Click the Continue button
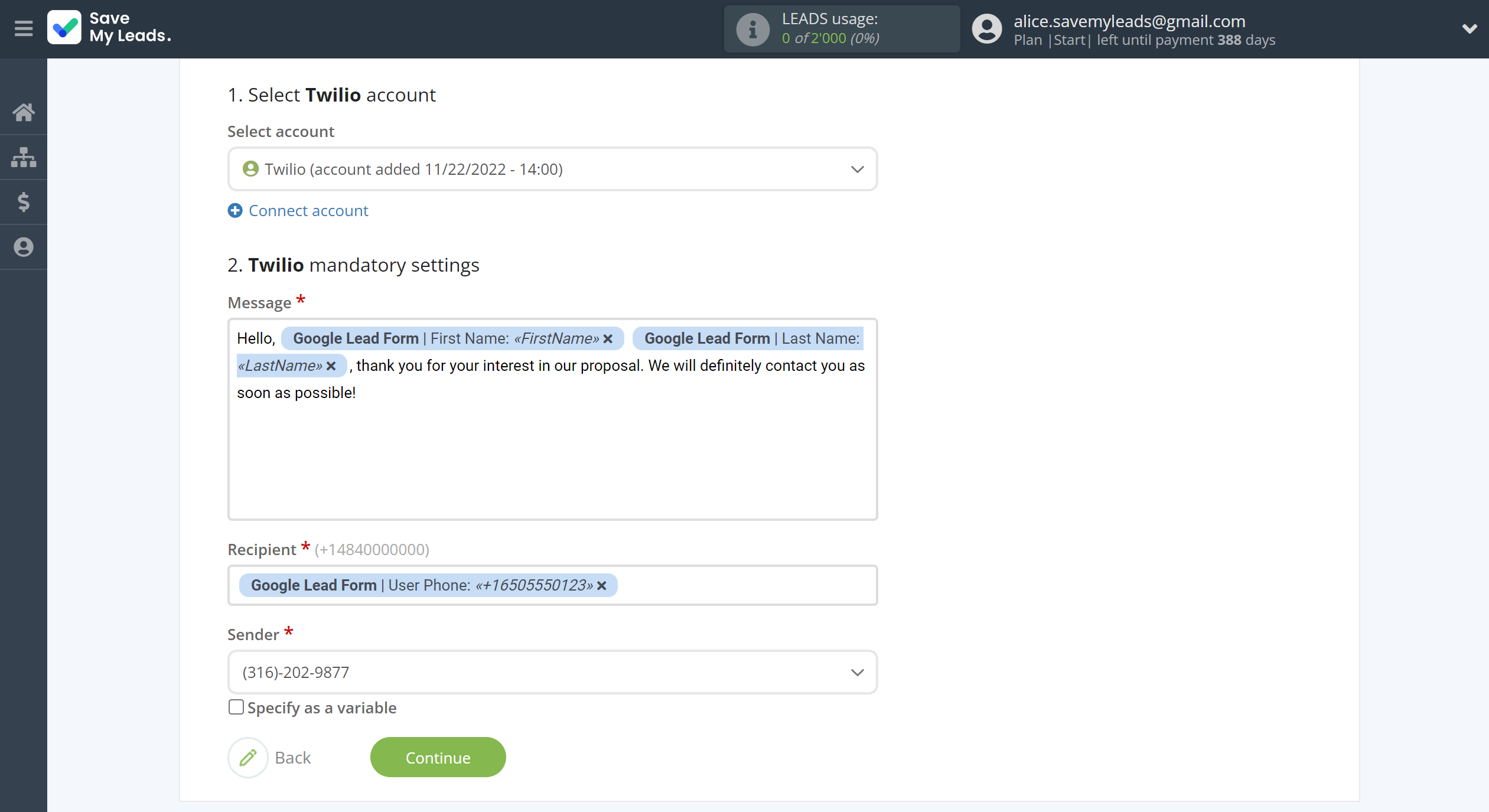 (437, 757)
